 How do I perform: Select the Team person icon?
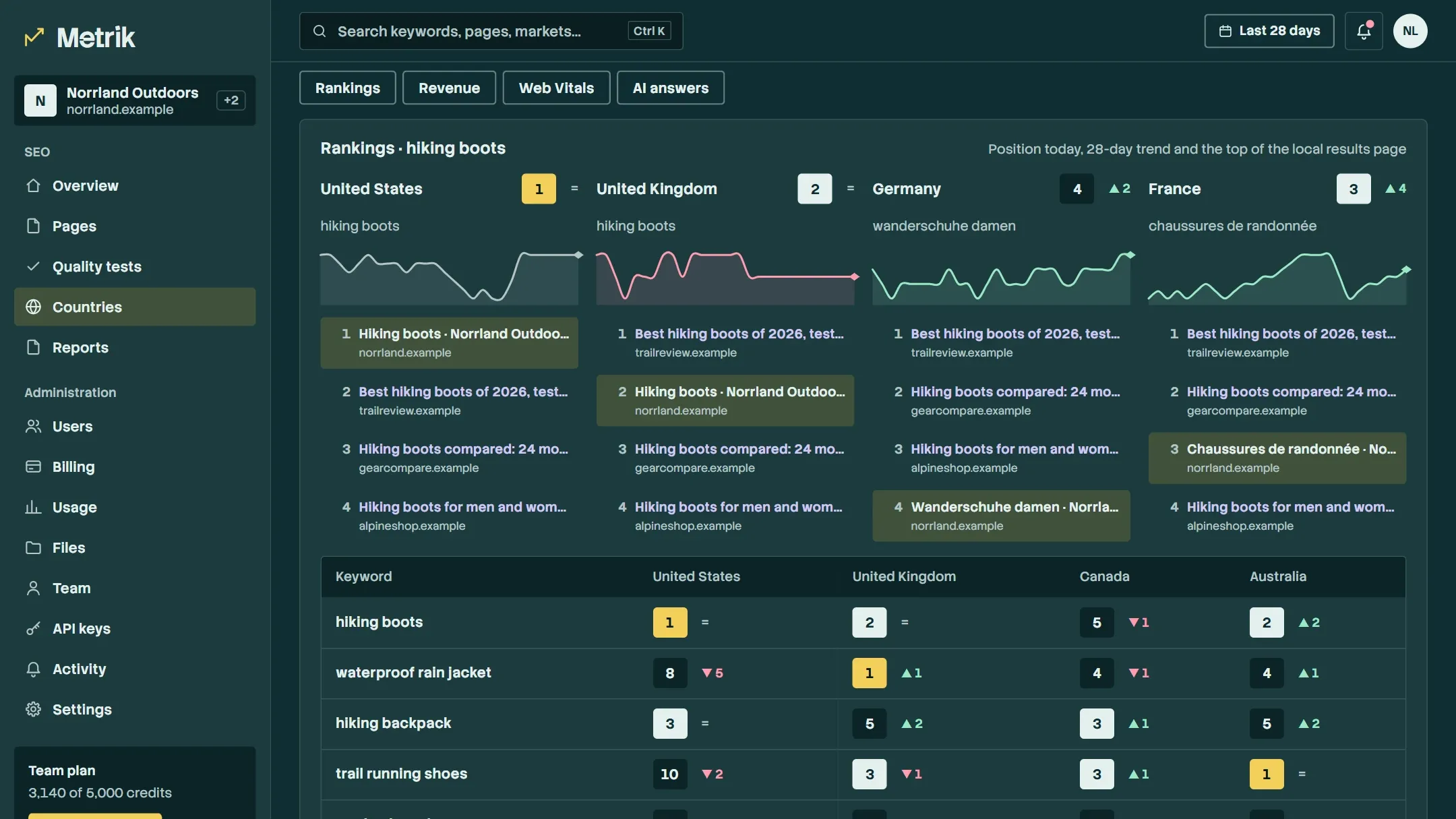[x=33, y=588]
